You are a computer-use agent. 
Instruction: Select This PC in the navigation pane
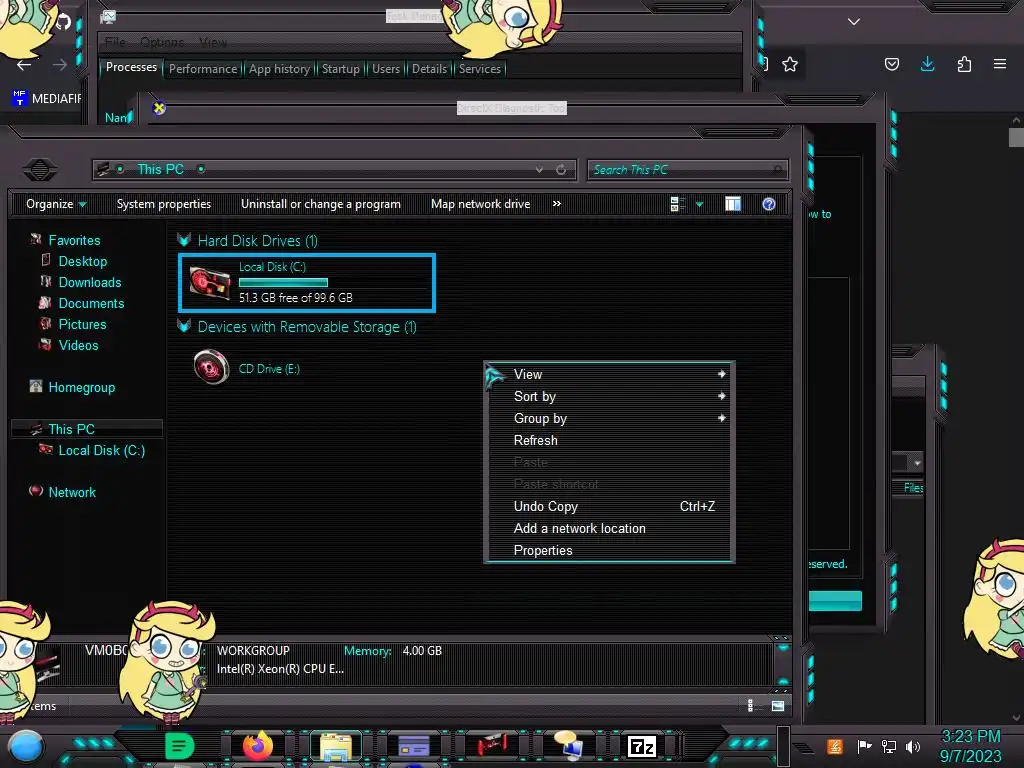pos(71,429)
